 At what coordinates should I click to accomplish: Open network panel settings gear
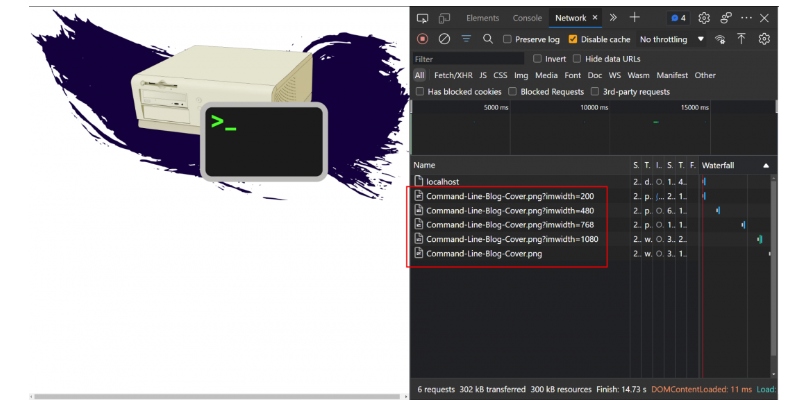[764, 39]
